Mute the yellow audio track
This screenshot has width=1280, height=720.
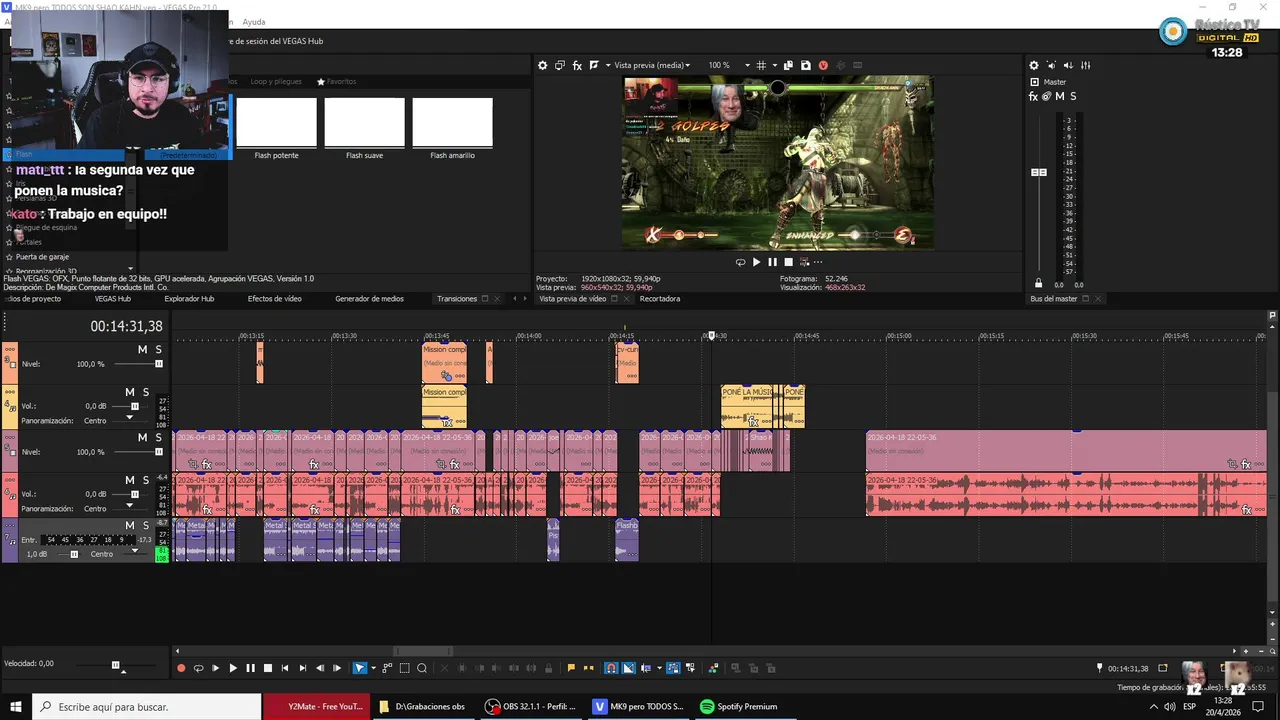click(x=130, y=392)
